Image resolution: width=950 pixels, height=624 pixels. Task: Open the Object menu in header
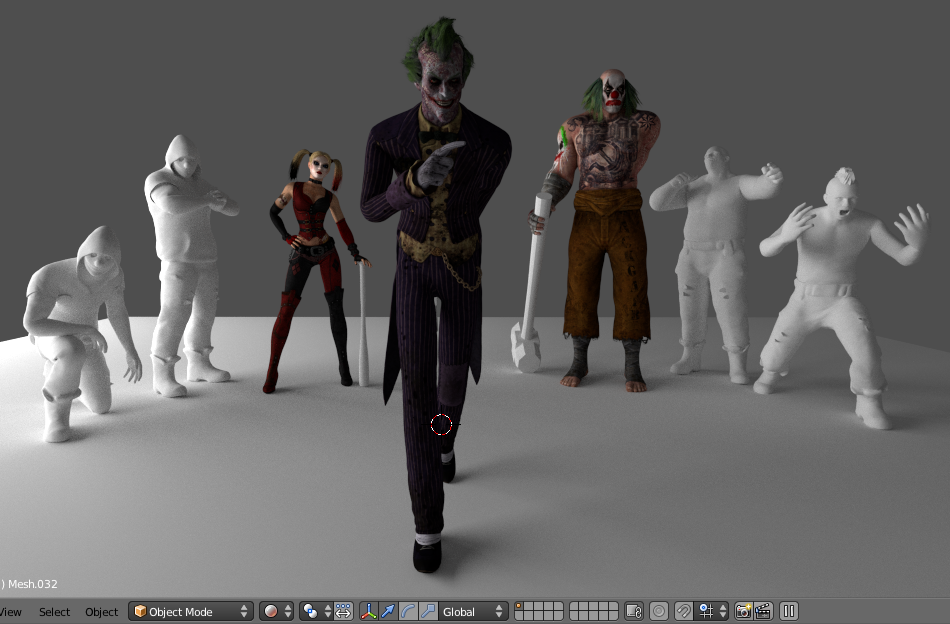tap(101, 611)
